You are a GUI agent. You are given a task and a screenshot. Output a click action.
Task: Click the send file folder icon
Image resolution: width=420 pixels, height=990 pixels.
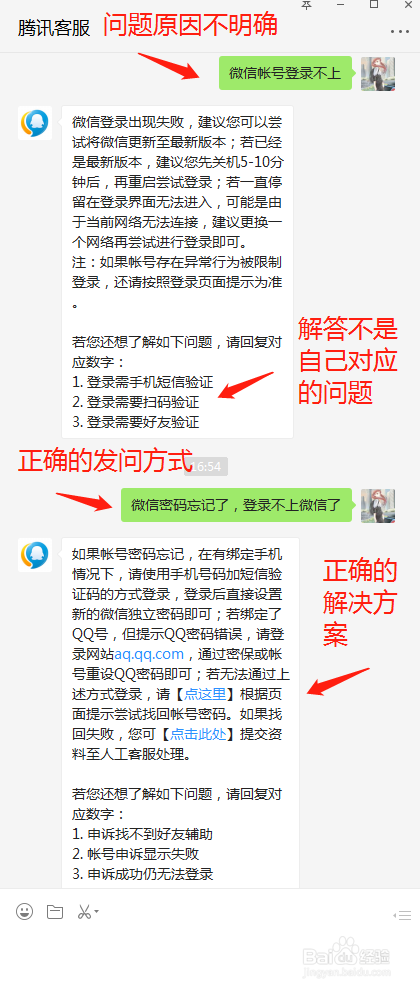click(x=55, y=911)
